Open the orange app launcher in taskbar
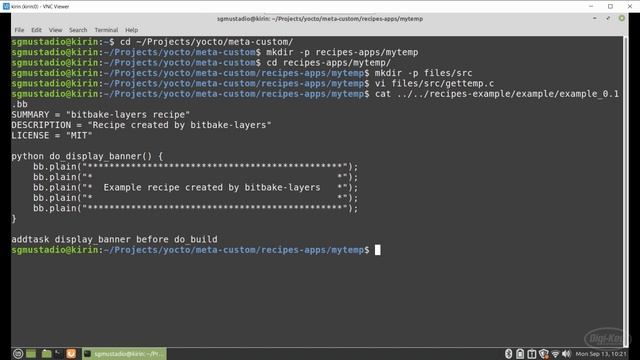This screenshot has height=360, width=640. pyautogui.click(x=71, y=354)
